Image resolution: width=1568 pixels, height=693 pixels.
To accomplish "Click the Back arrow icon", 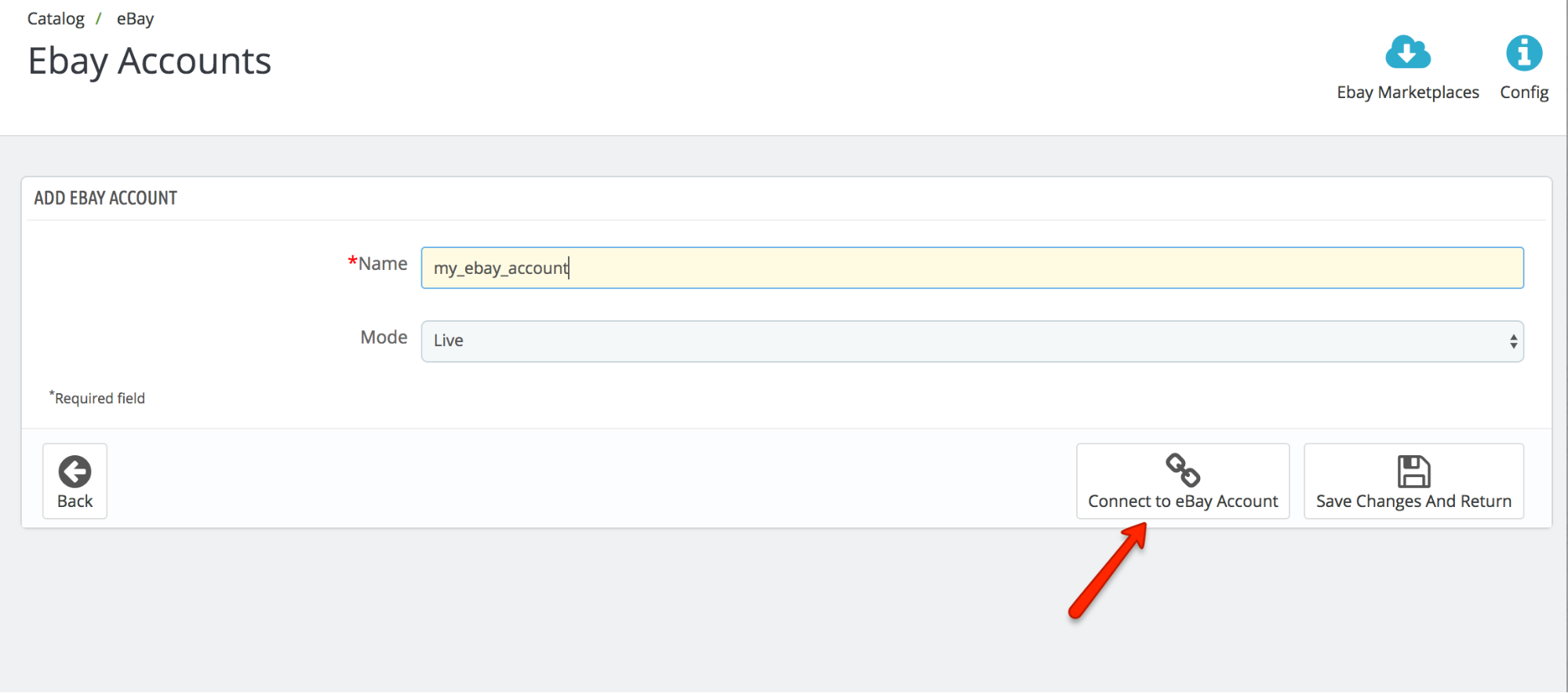I will 75,472.
